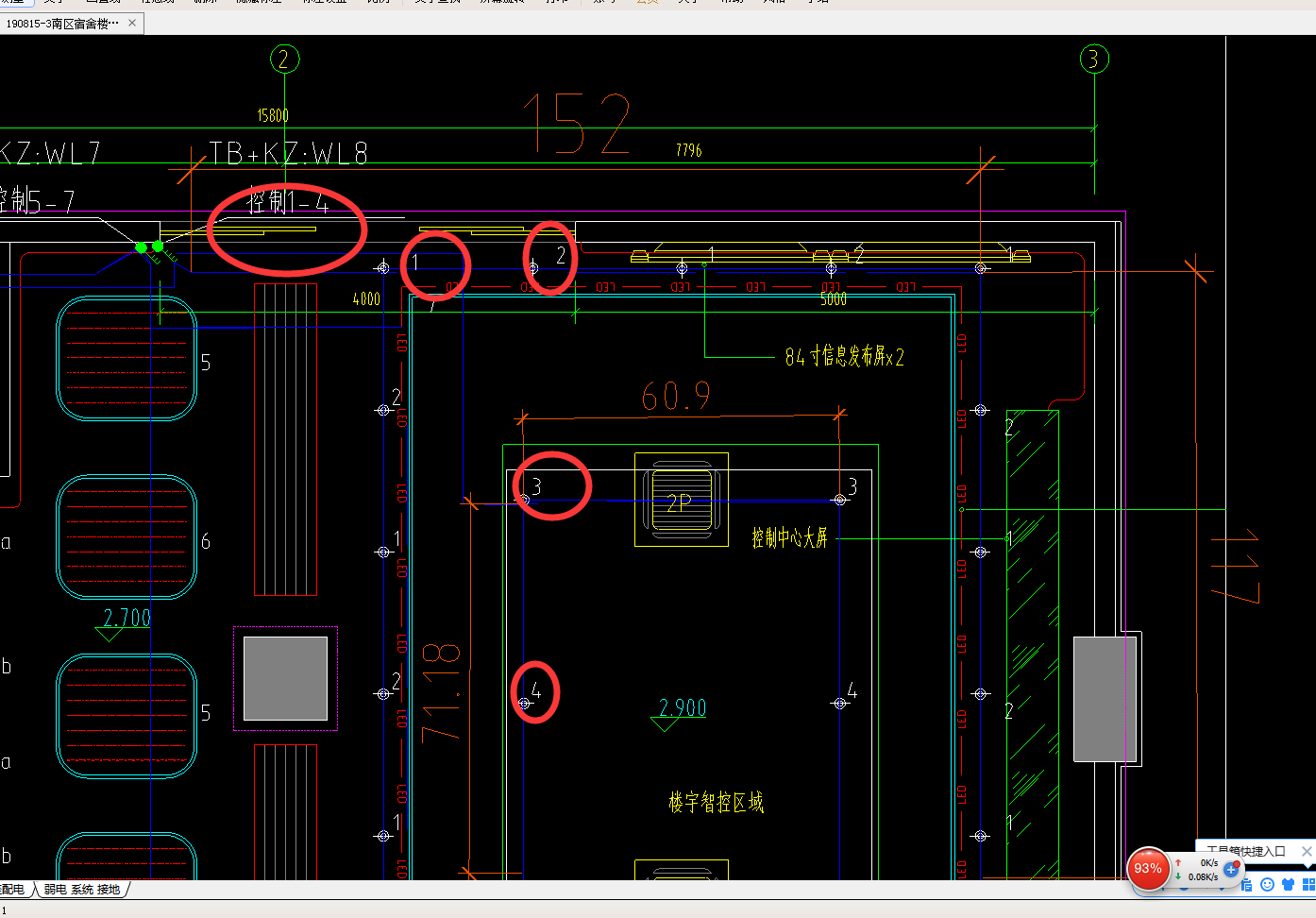Open the shirt skin icon in bottom toolbar

(1289, 885)
